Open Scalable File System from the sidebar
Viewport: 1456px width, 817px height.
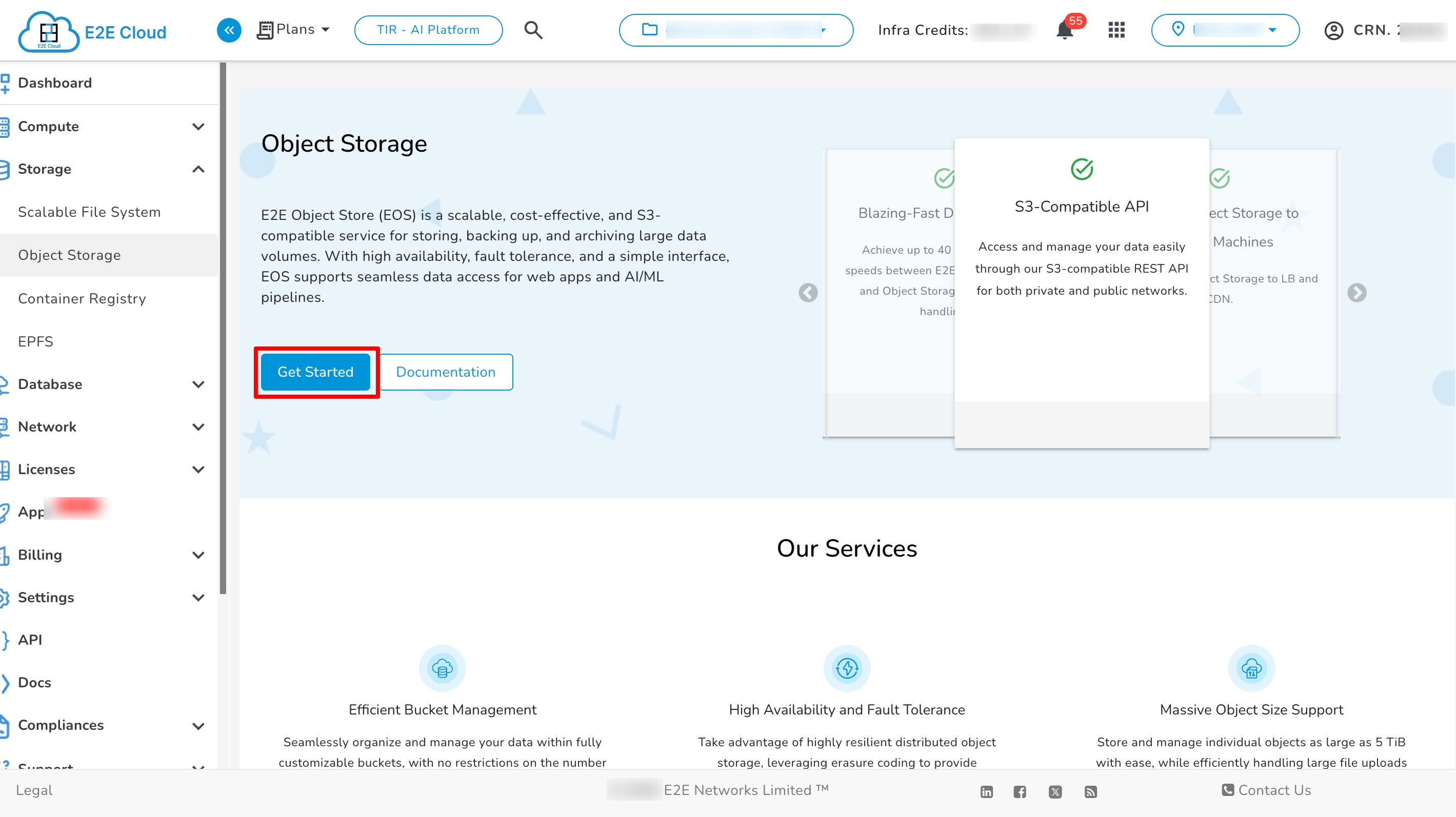click(89, 212)
